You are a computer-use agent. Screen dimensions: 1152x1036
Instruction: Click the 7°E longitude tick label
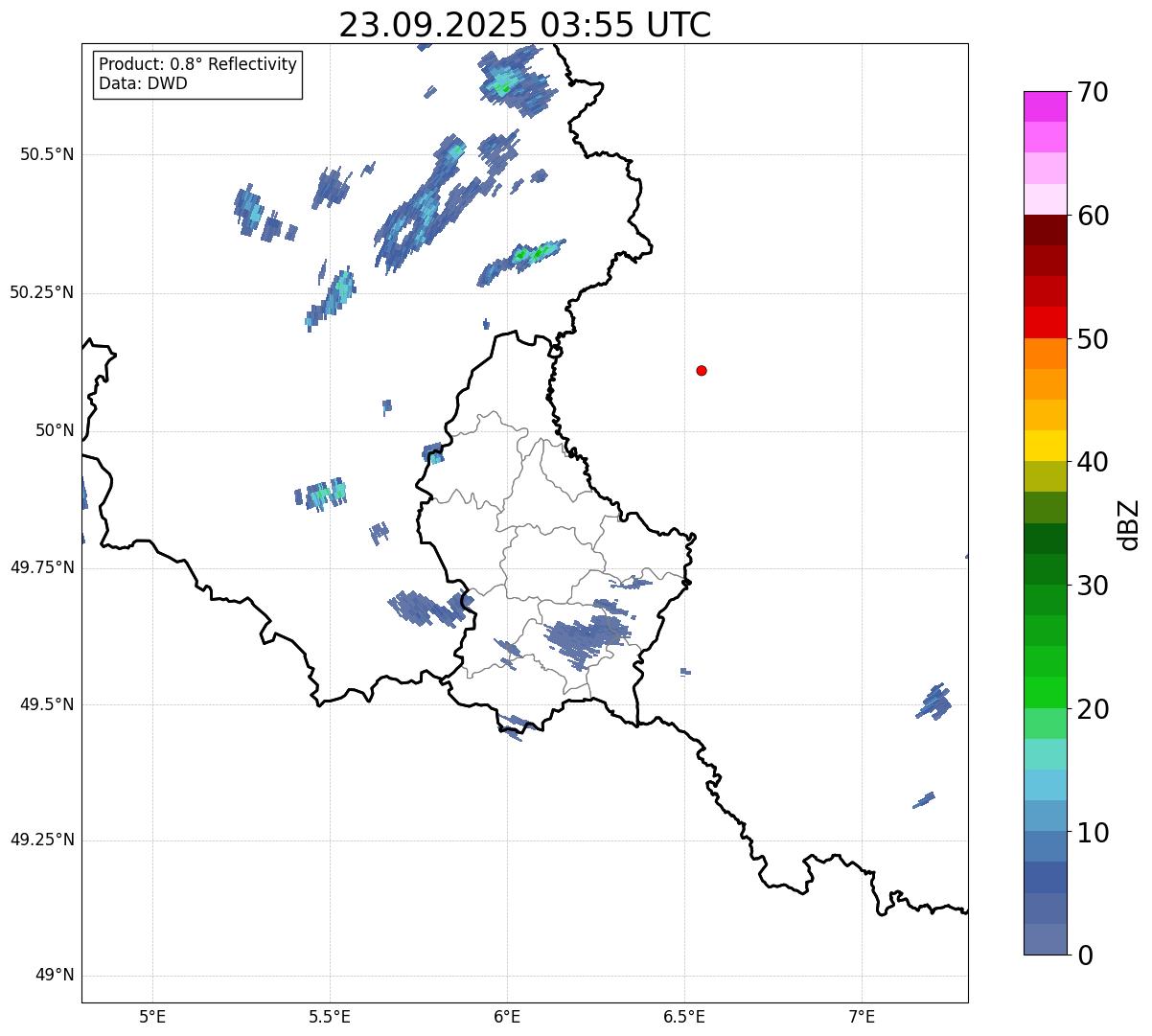point(863,1017)
